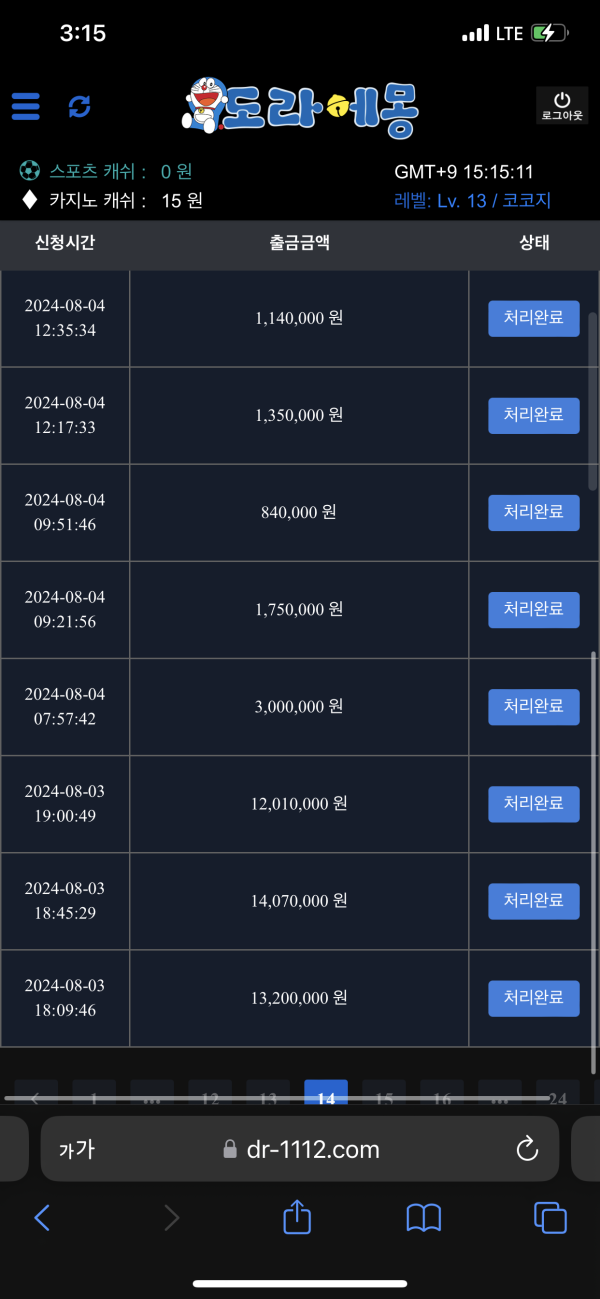
Task: Select page 14 in pagination
Action: tap(326, 1094)
